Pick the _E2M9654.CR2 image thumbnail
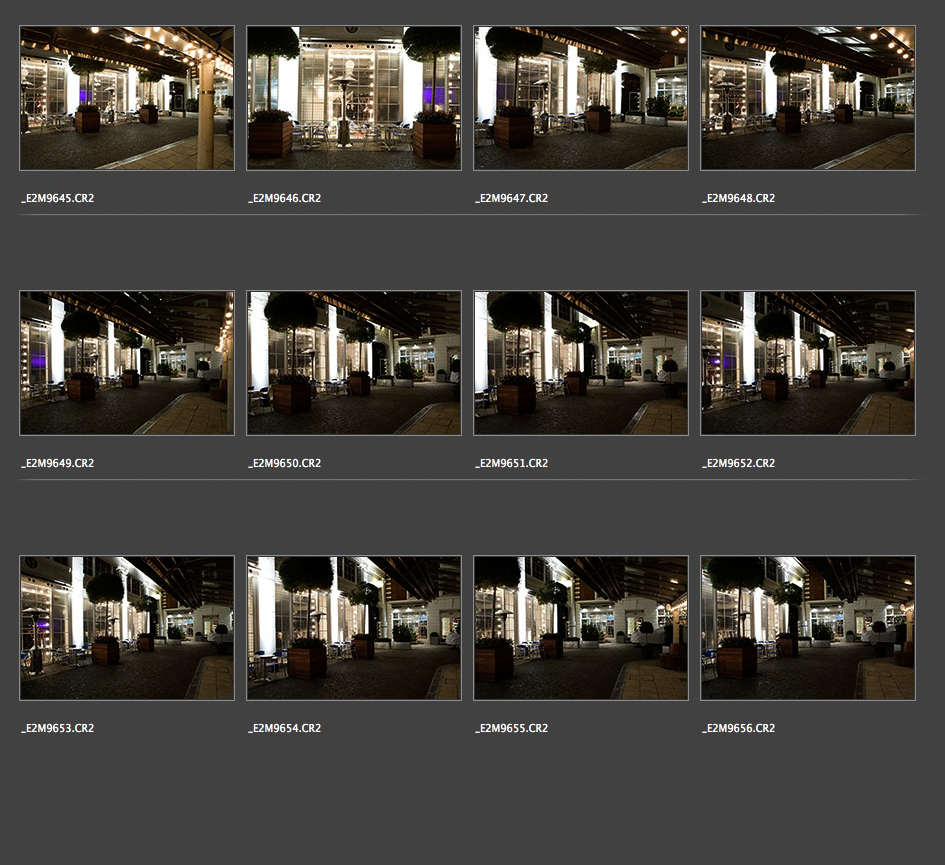 pyautogui.click(x=354, y=628)
